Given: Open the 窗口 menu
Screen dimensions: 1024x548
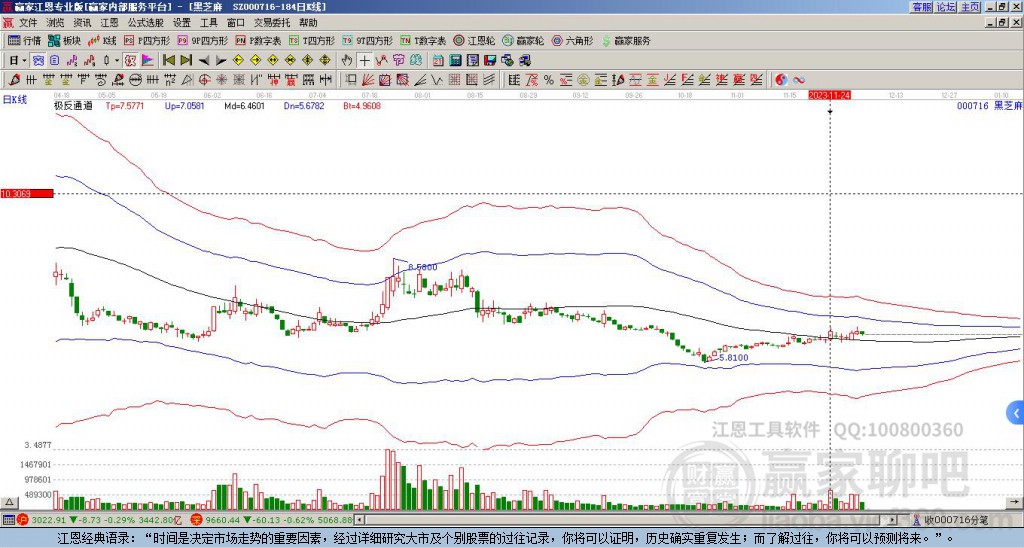Looking at the screenshot, I should tap(236, 23).
